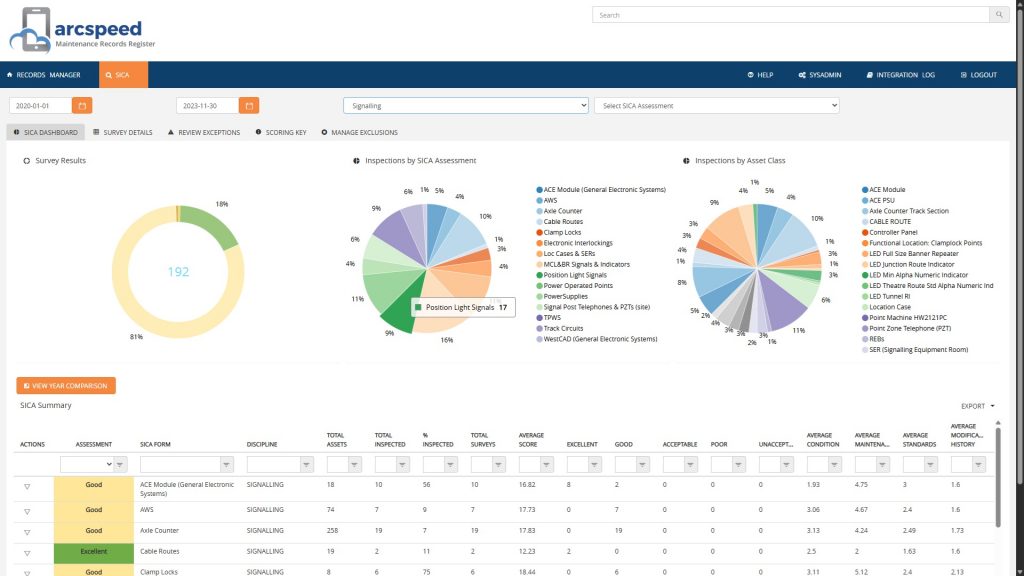Open calendar picker for 2023-11-30 date
The image size is (1024, 576).
(249, 105)
